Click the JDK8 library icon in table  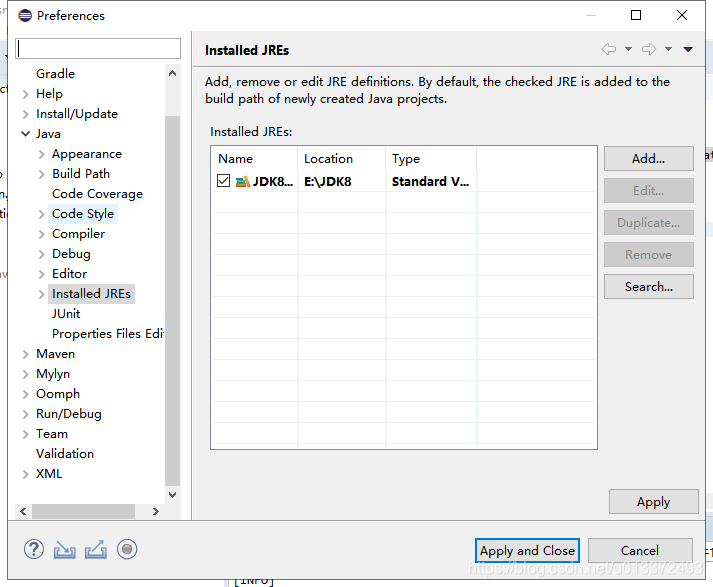[x=243, y=181]
